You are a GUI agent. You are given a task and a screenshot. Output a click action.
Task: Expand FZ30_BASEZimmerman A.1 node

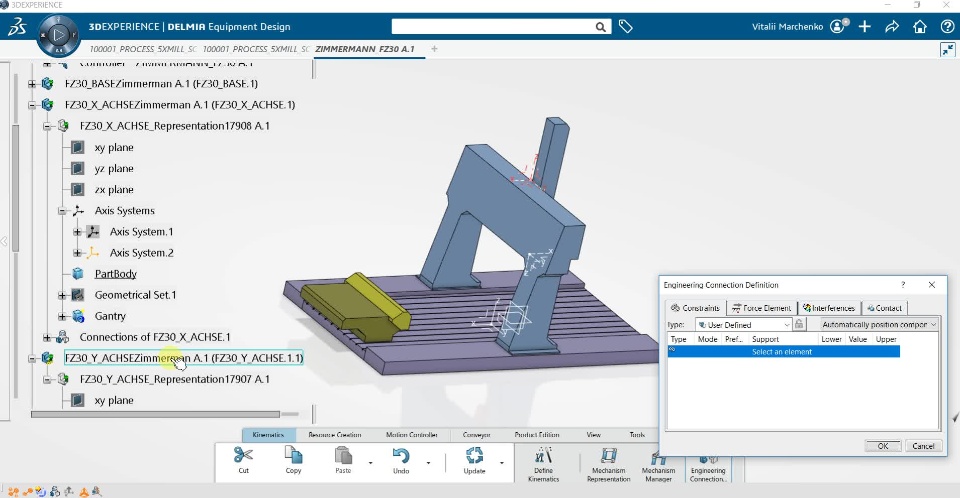point(32,84)
